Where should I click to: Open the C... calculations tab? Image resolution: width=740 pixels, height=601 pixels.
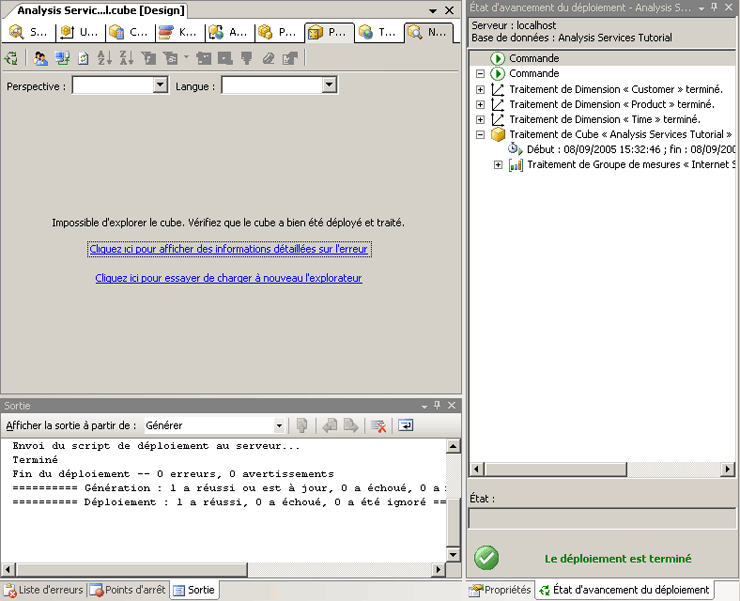128,32
